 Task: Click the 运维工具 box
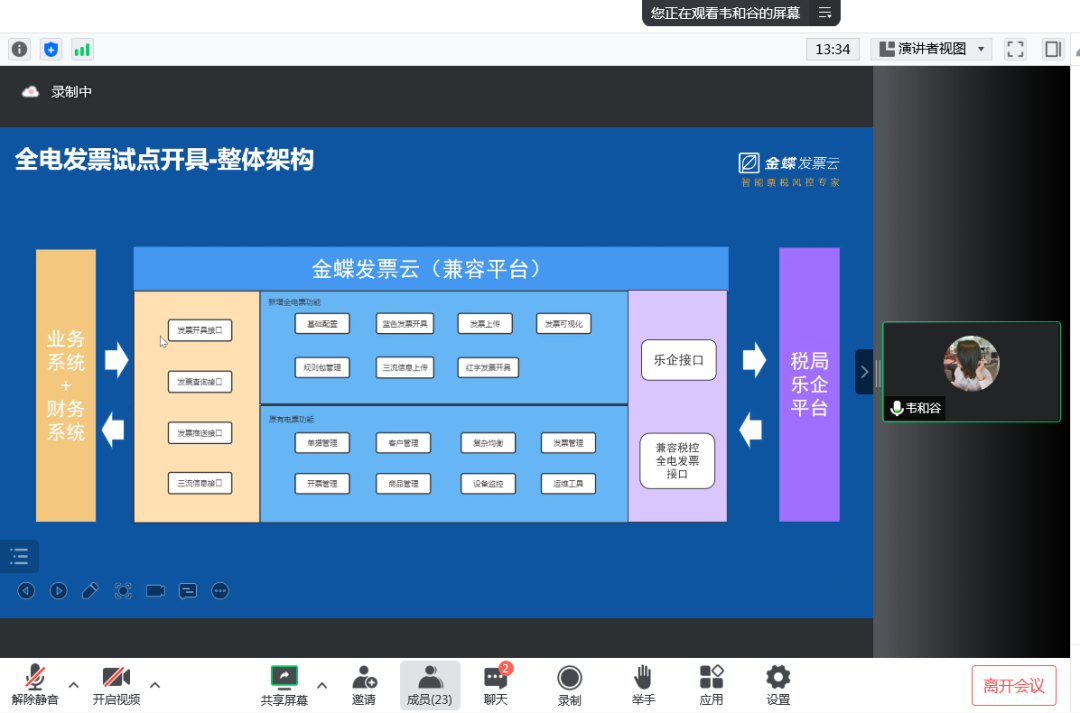point(568,484)
